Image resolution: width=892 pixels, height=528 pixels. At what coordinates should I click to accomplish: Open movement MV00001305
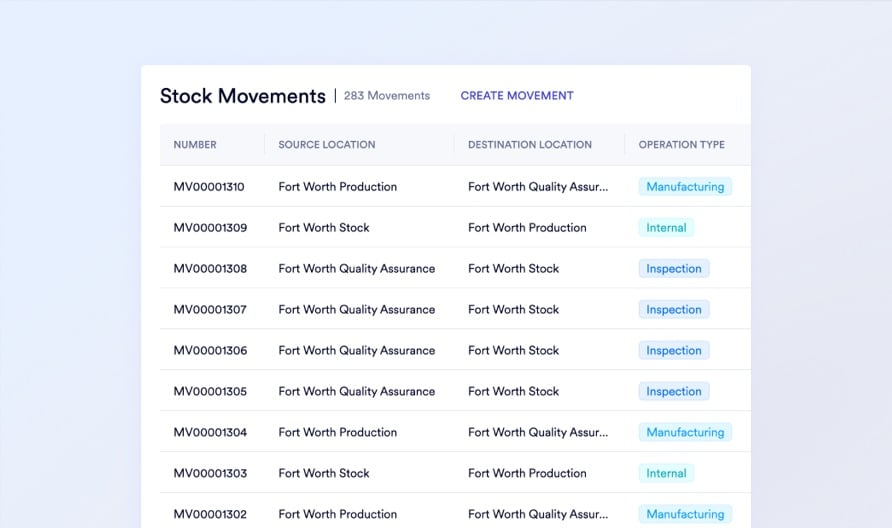[x=210, y=391]
